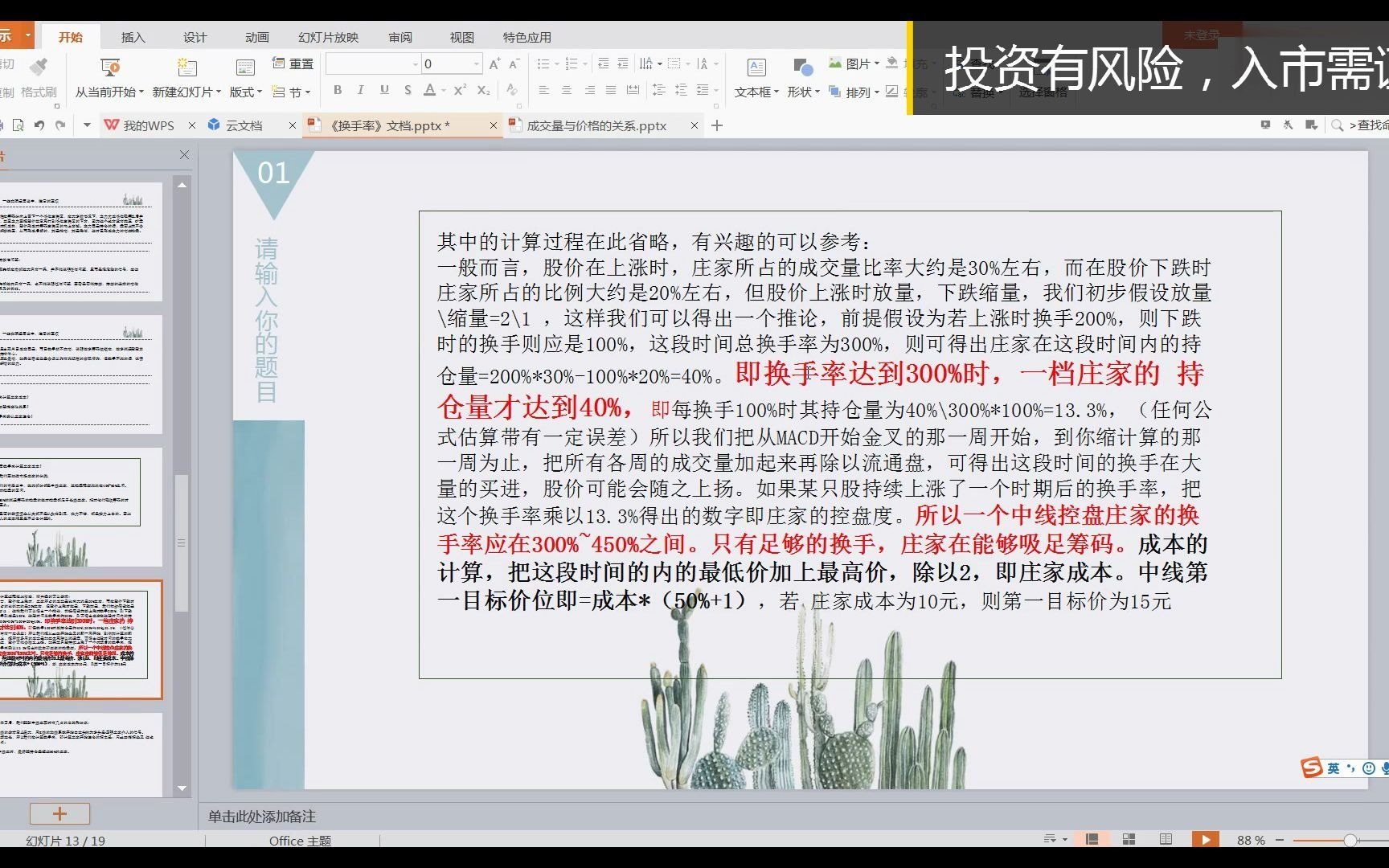Toggle Bold formatting
Viewport: 1389px width, 868px height.
pos(338,90)
